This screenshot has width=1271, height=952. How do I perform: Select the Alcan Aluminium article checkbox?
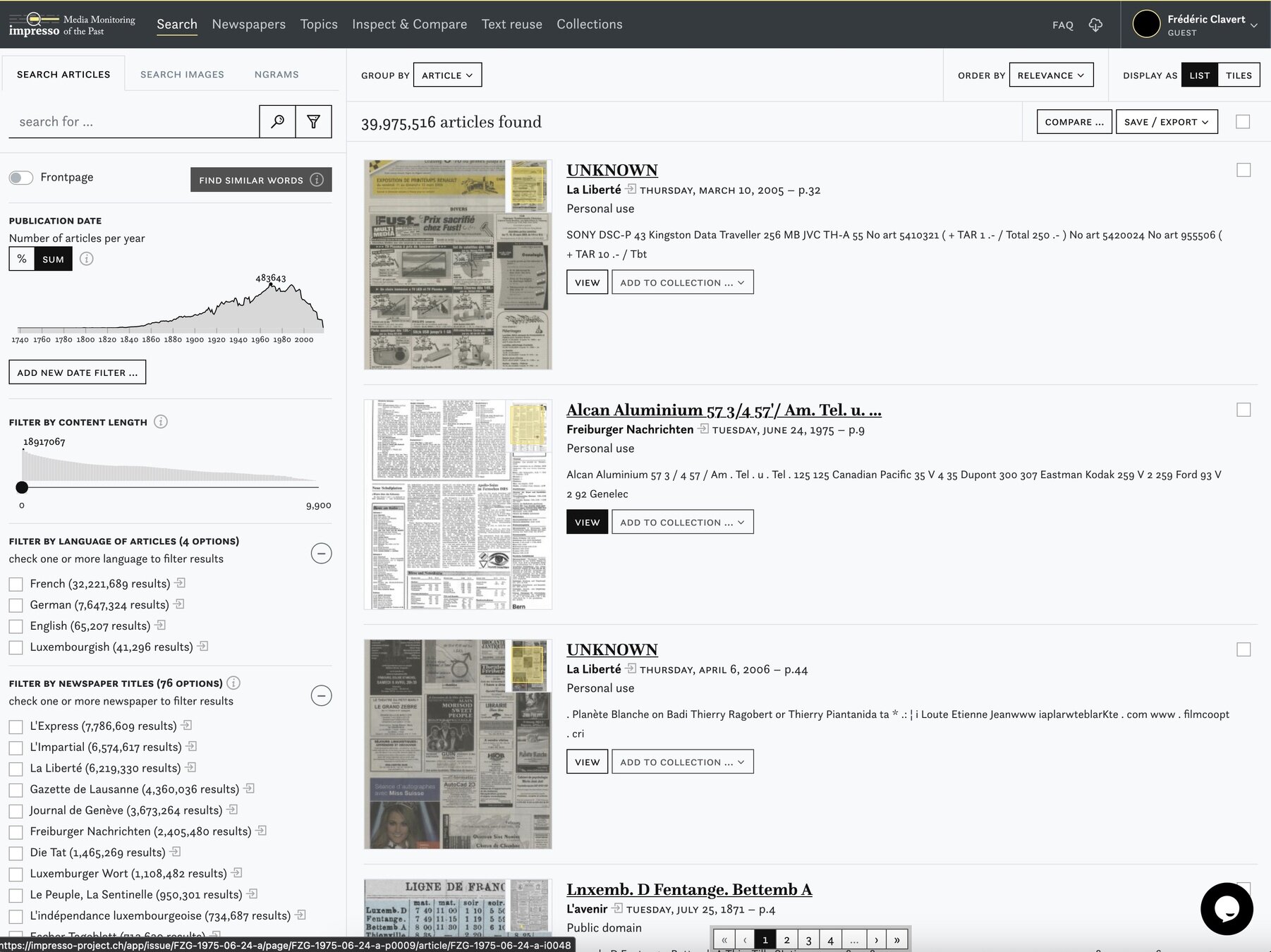[x=1243, y=410]
